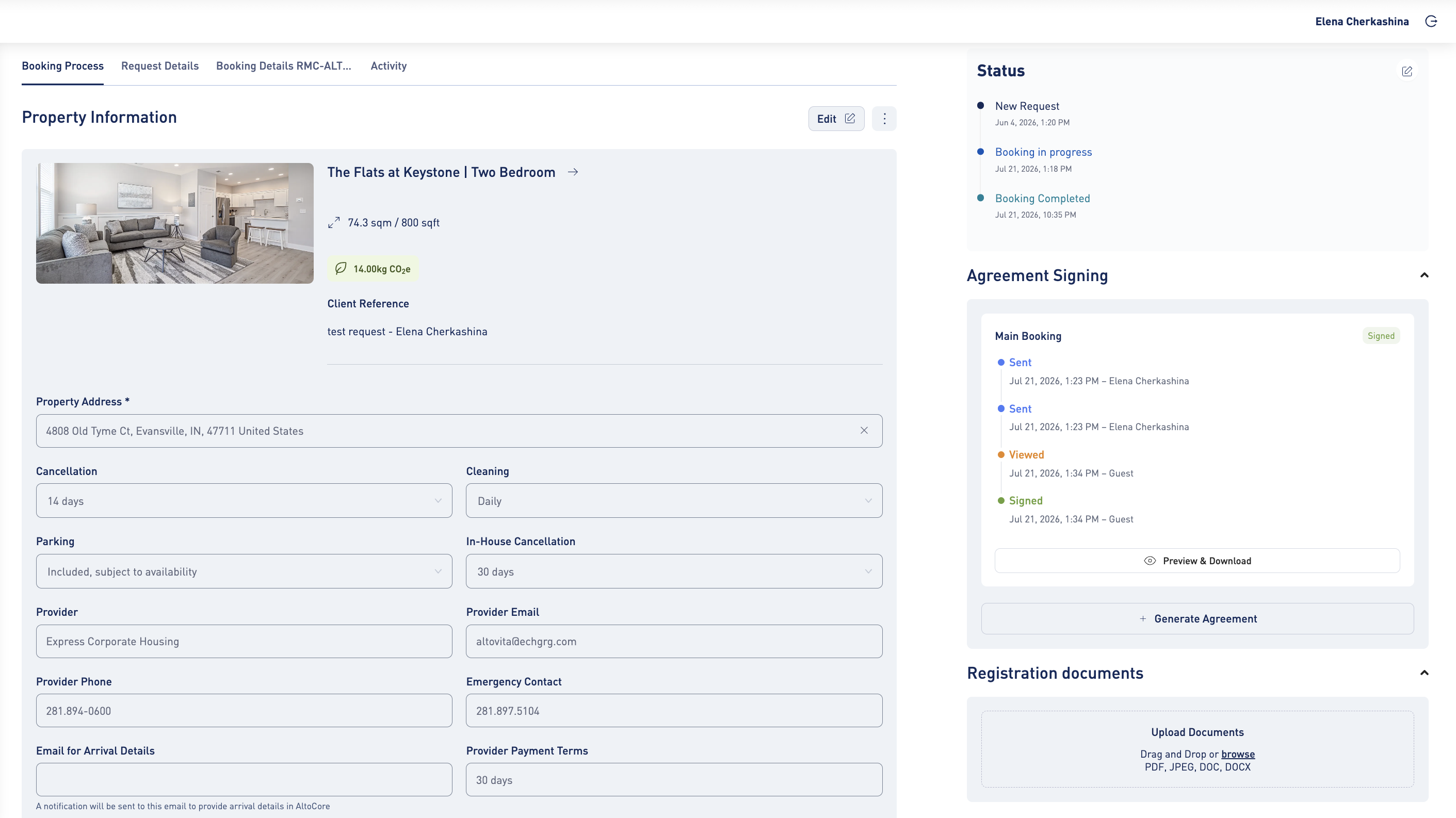Viewport: 1456px width, 818px height.
Task: Open the In-House Cancellation dropdown
Action: point(674,571)
